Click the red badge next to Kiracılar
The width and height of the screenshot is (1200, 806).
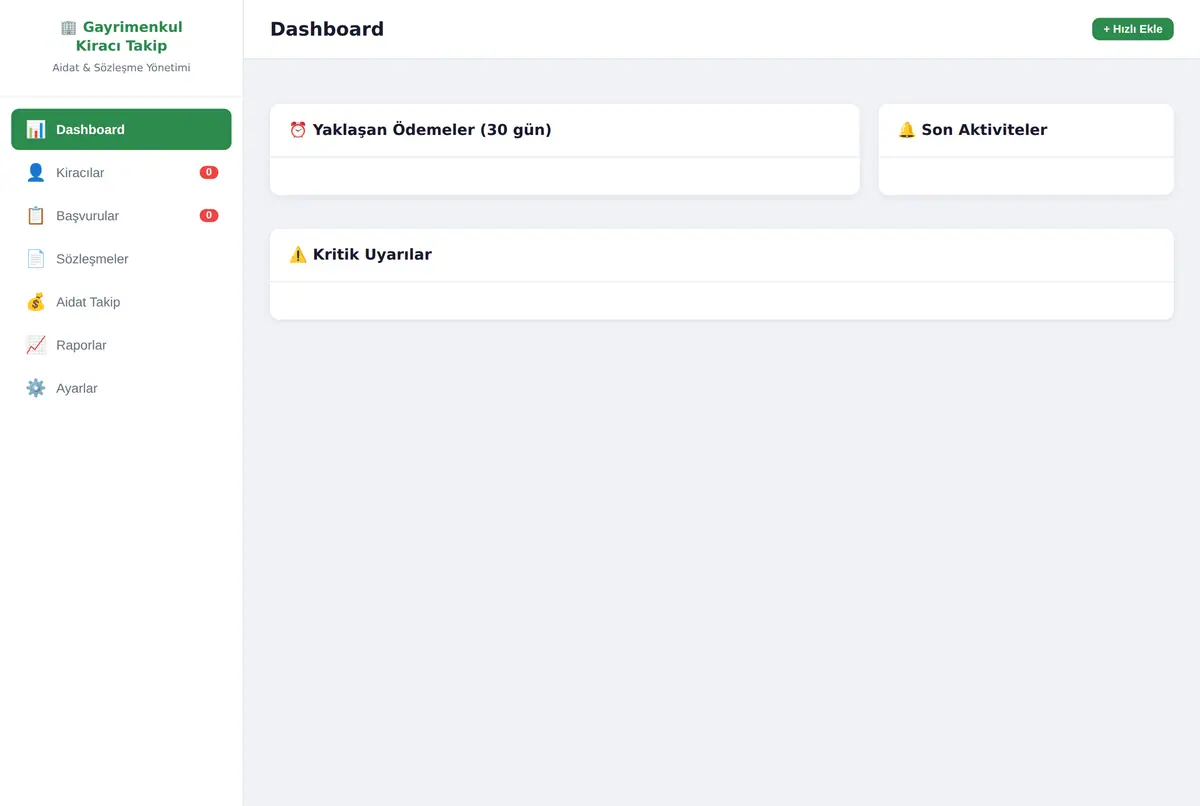click(x=209, y=172)
